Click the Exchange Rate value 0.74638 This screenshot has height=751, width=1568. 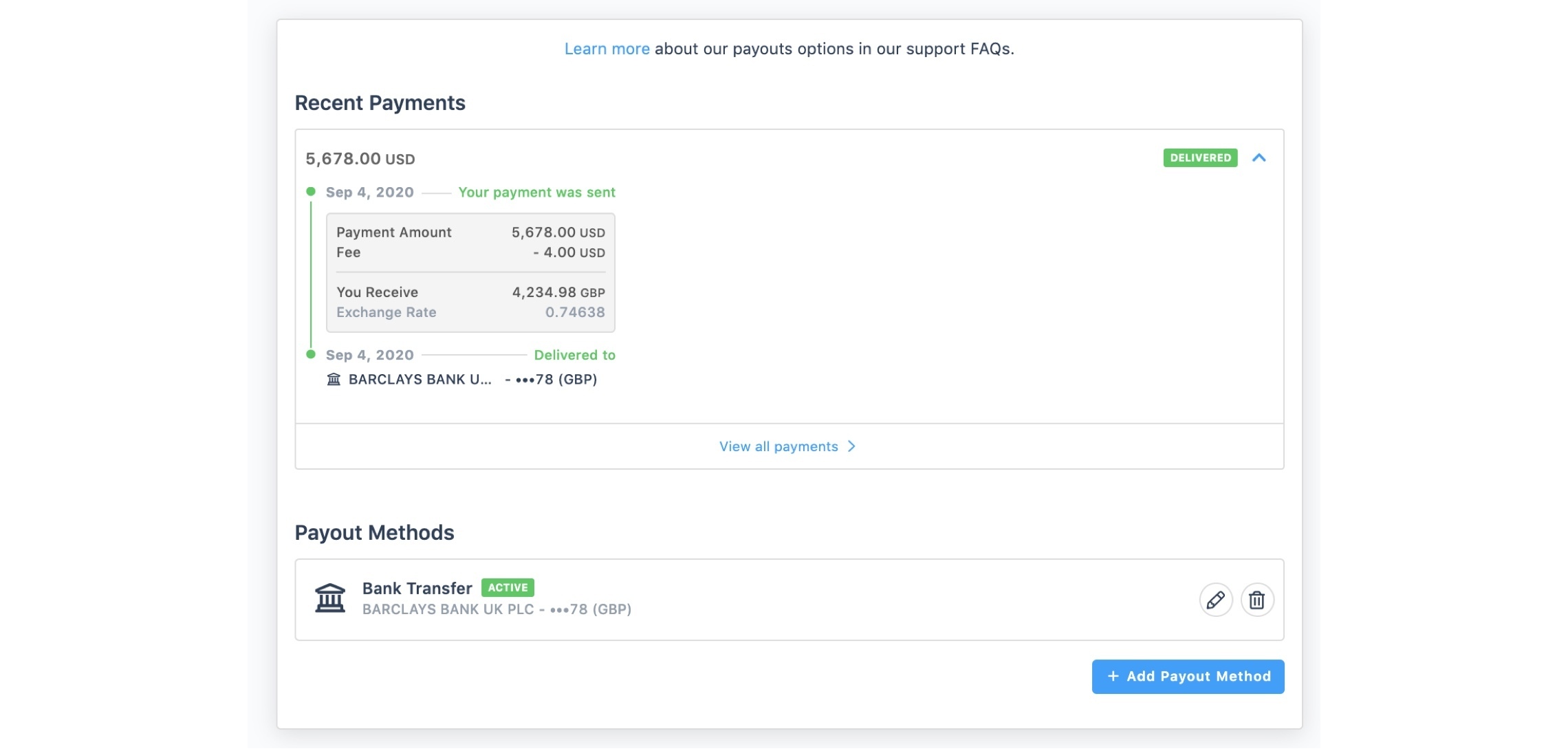pyautogui.click(x=574, y=312)
